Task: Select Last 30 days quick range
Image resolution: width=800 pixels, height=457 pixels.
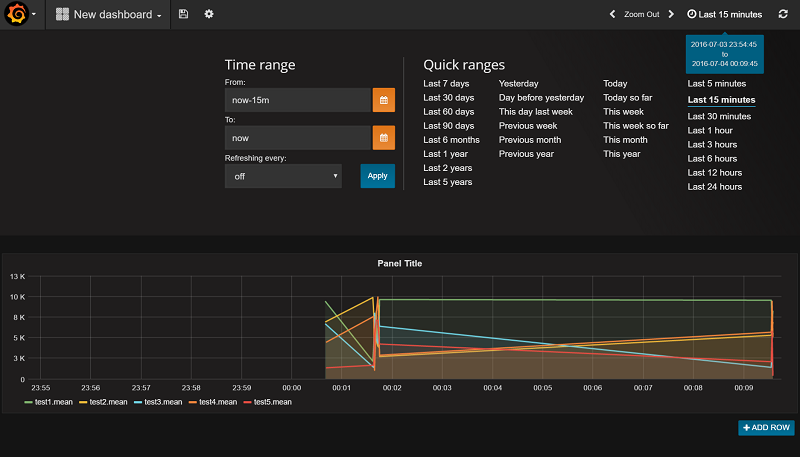Action: 448,97
